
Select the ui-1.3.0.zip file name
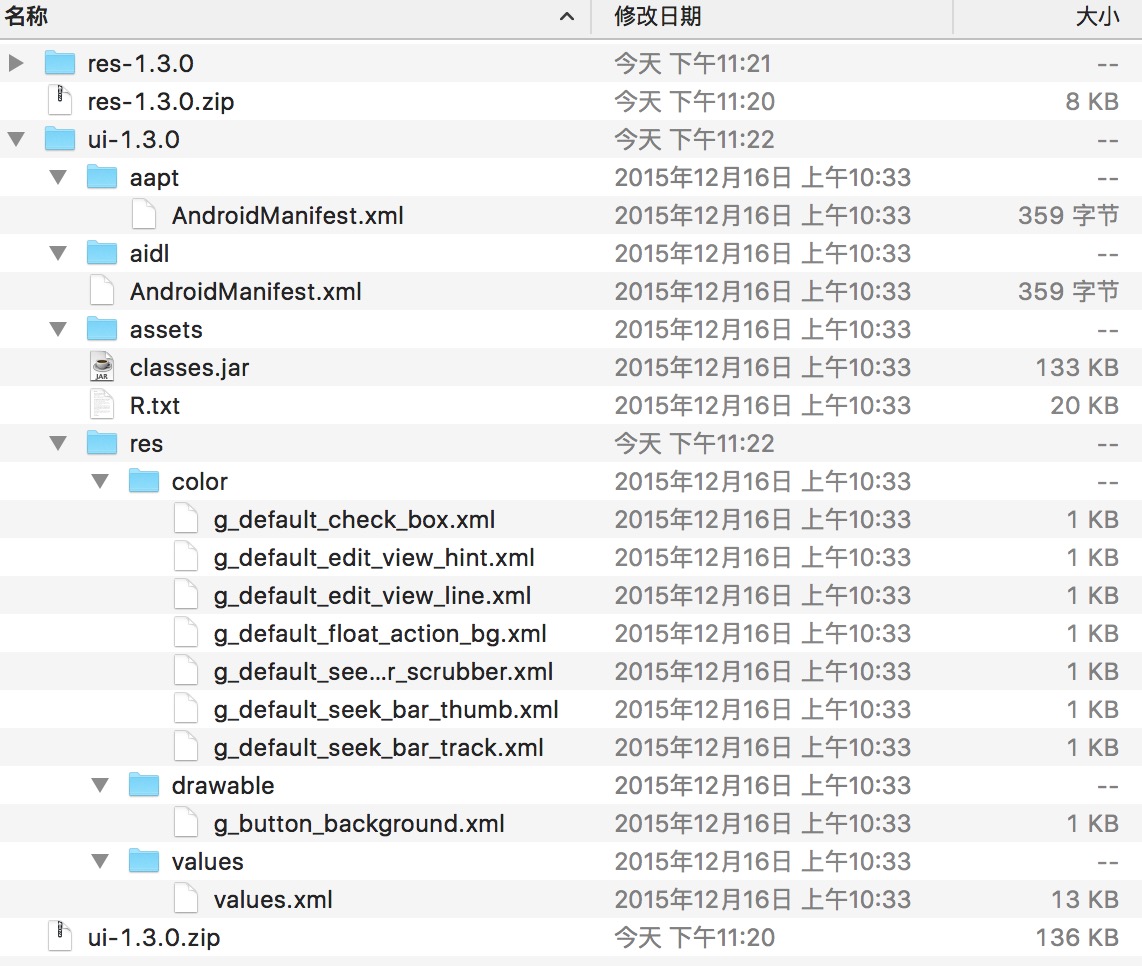point(154,937)
